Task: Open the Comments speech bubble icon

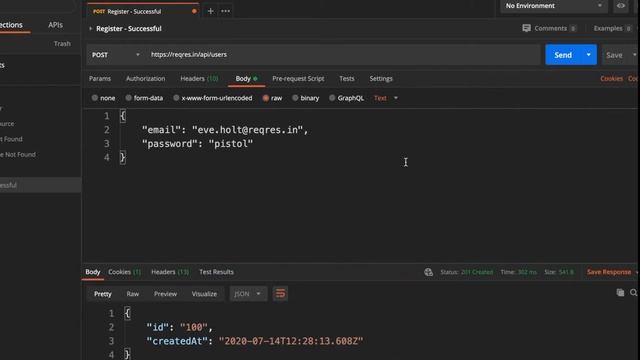Action: tap(526, 28)
